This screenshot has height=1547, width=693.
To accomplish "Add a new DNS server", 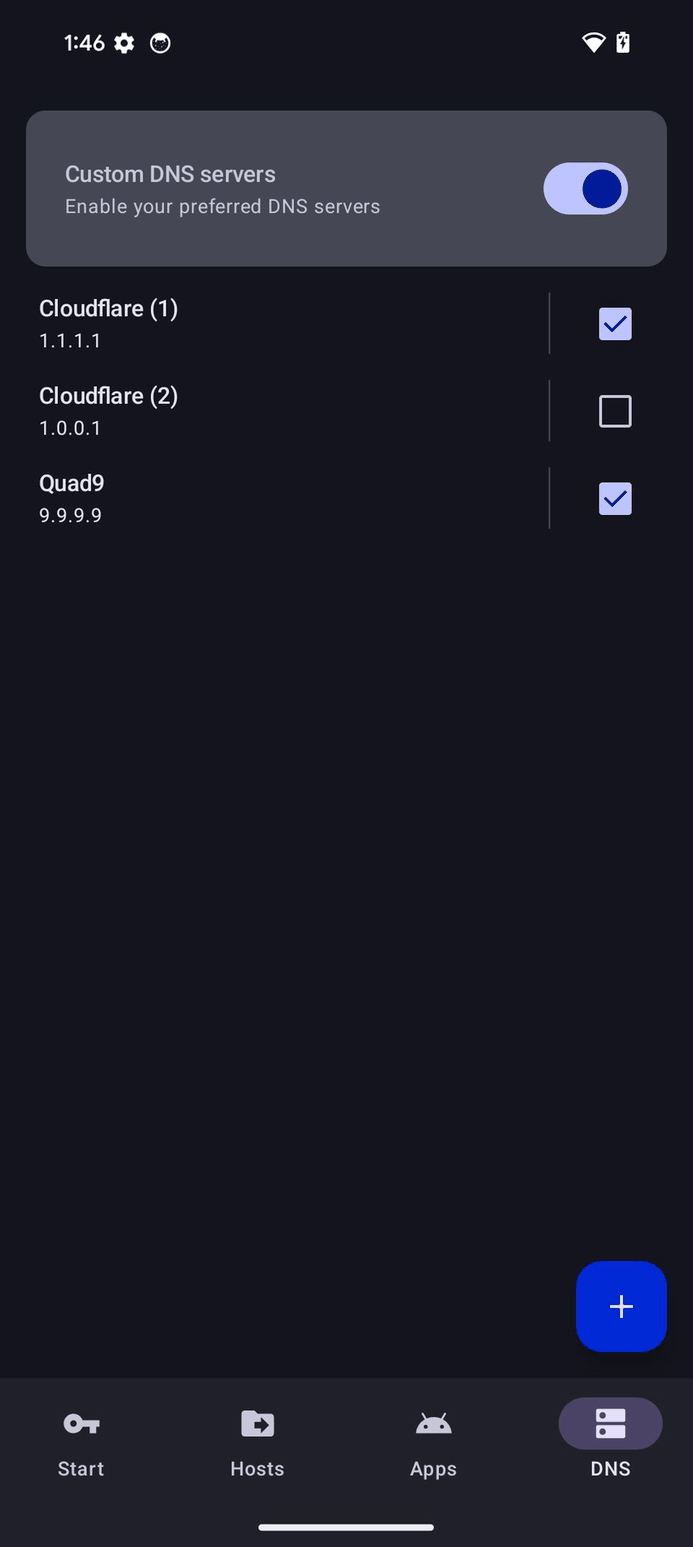I will 621,1306.
